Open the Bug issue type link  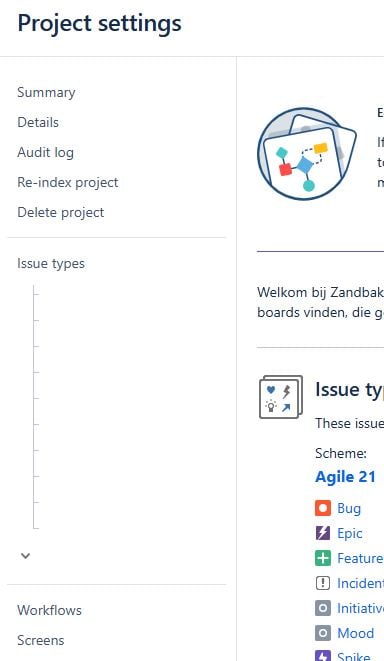point(349,508)
